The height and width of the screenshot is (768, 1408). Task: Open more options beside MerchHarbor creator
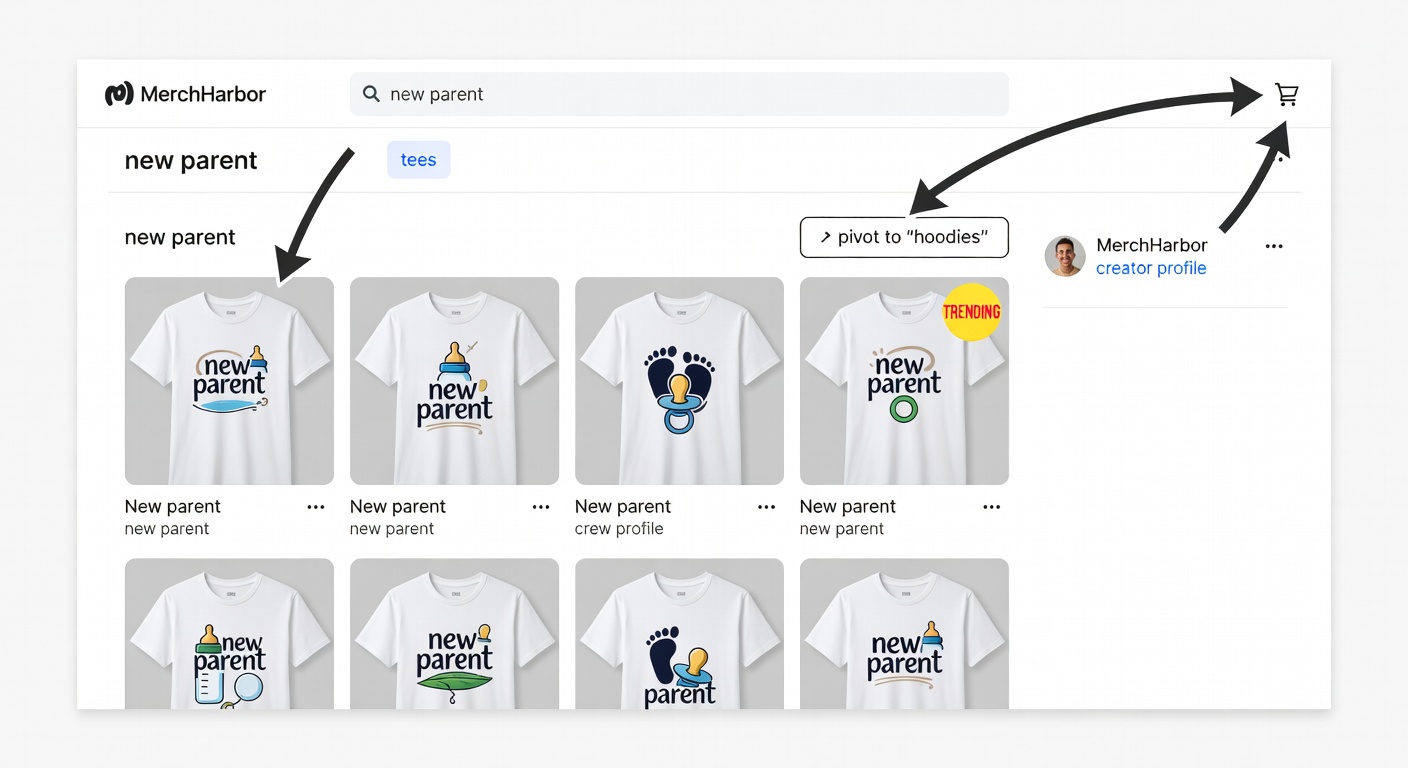tap(1273, 246)
